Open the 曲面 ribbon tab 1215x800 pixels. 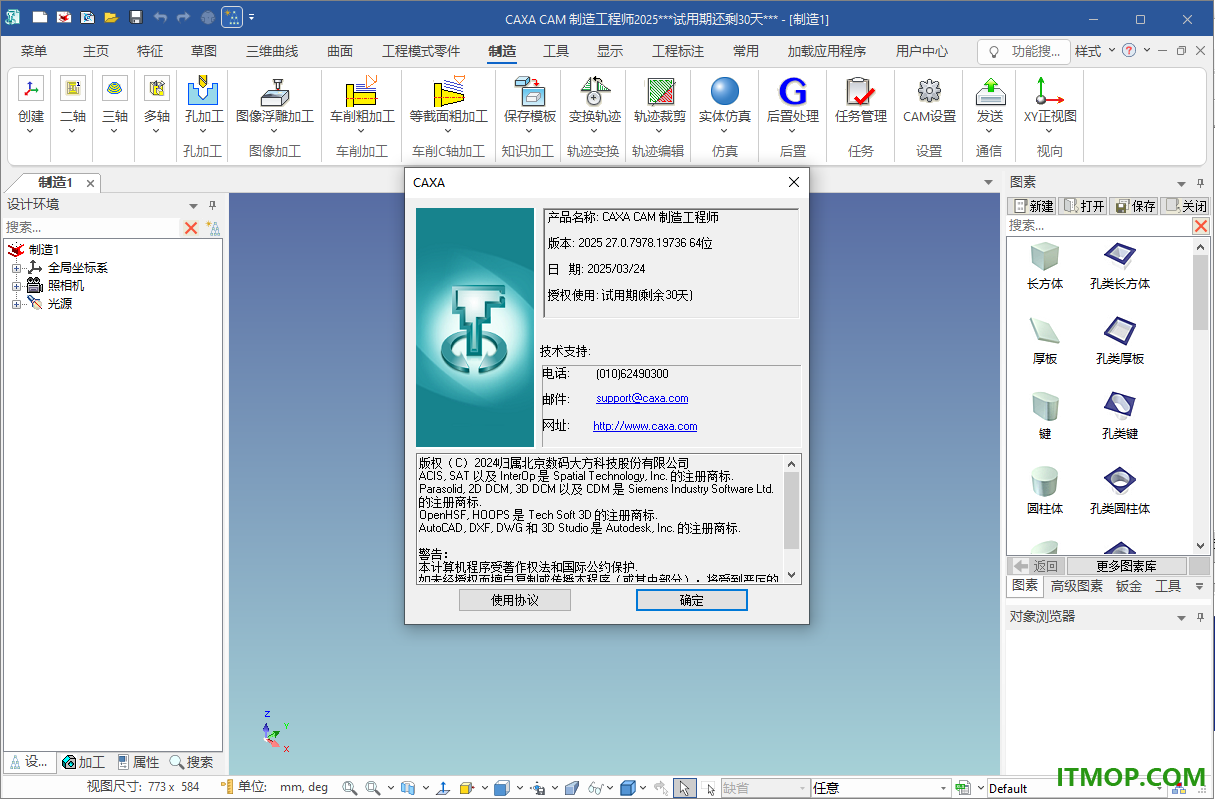(x=340, y=51)
